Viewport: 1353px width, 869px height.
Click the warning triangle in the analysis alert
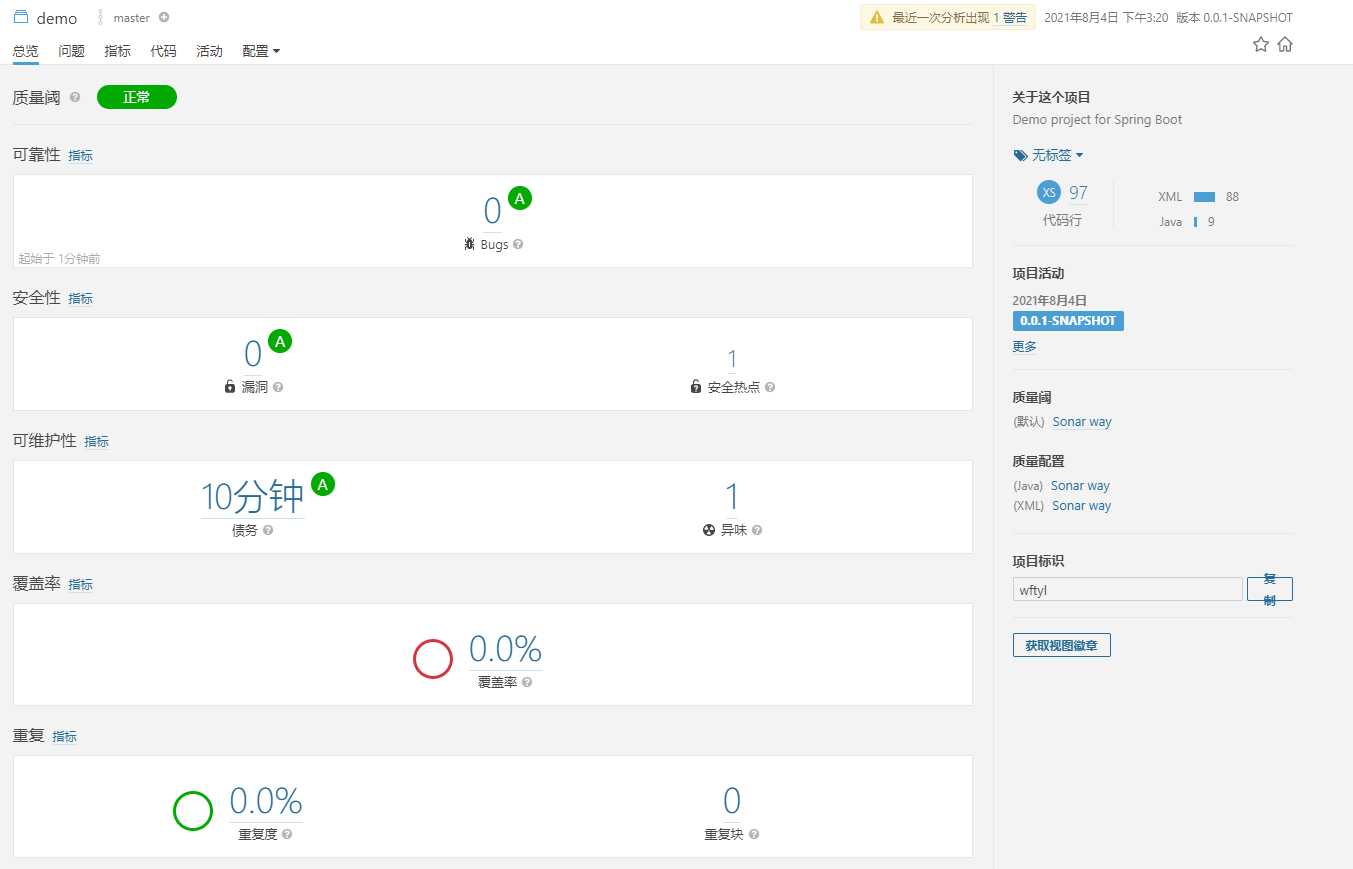tap(877, 17)
